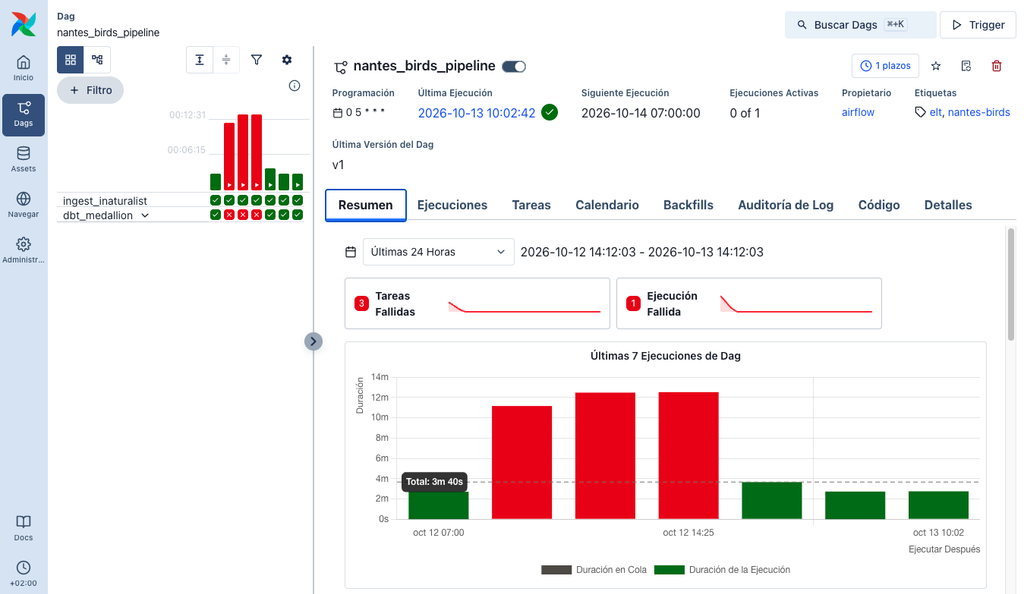Trigger the DAG run
Viewport: 1024px width, 594px height.
[978, 25]
